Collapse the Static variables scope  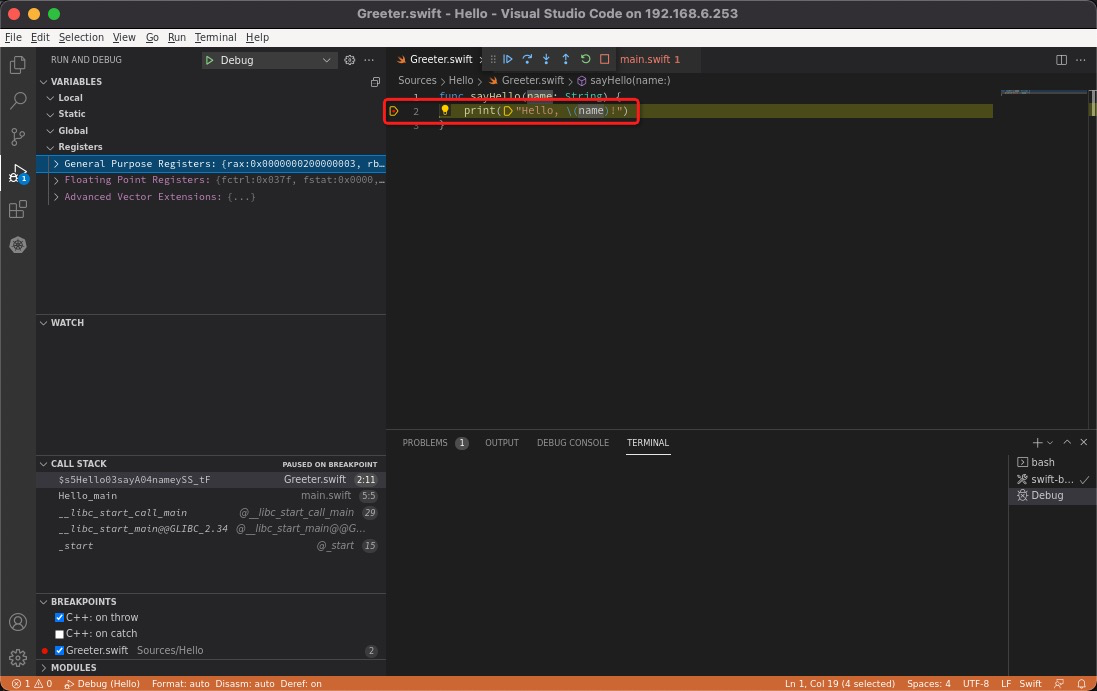click(50, 114)
